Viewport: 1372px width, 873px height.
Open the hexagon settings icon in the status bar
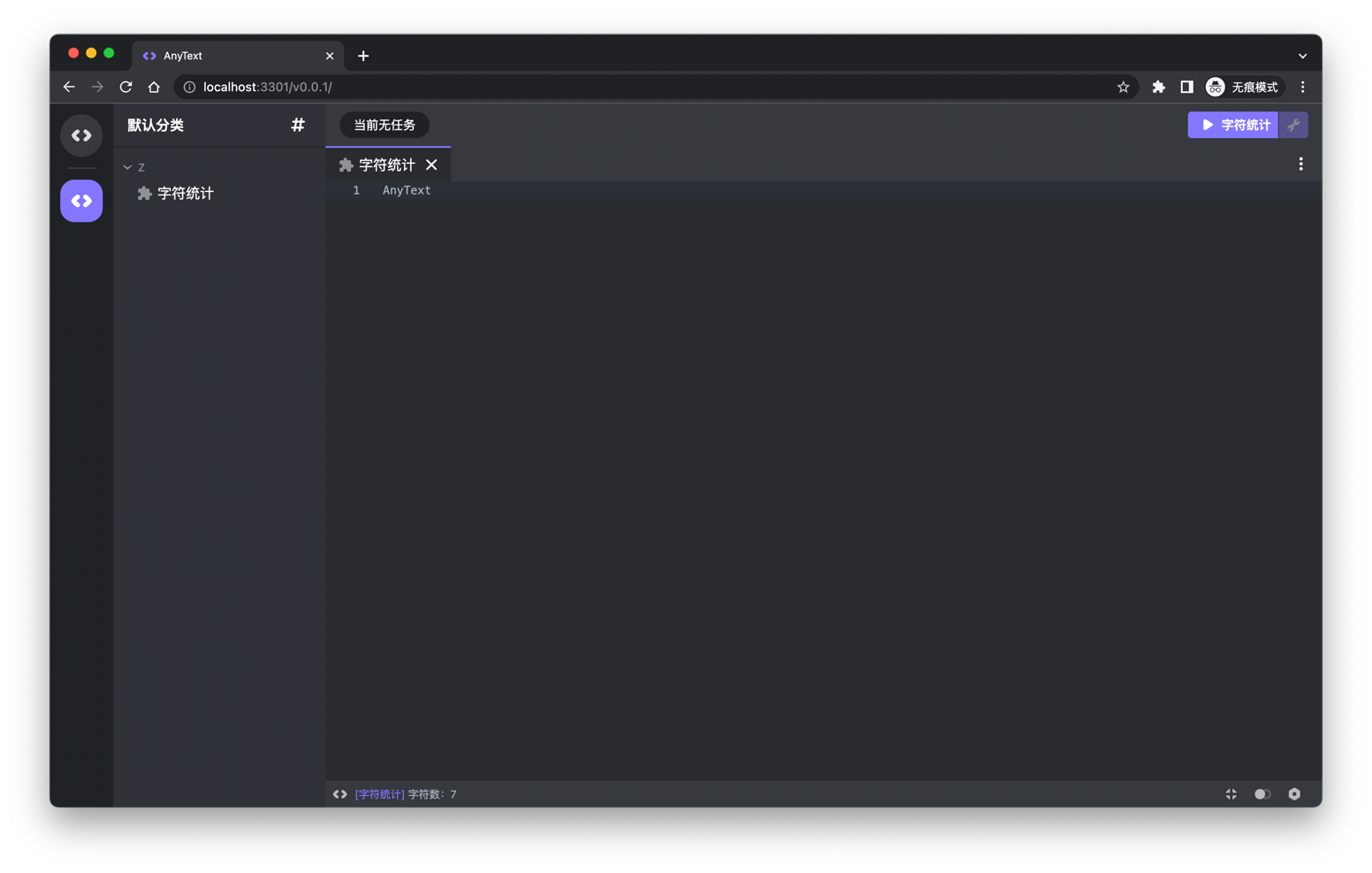pyautogui.click(x=1294, y=794)
